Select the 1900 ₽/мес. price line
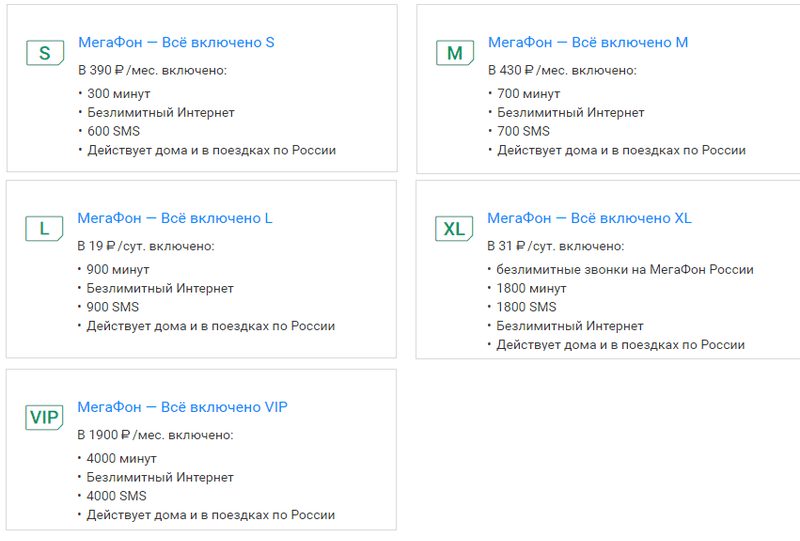The height and width of the screenshot is (541, 800). point(156,435)
